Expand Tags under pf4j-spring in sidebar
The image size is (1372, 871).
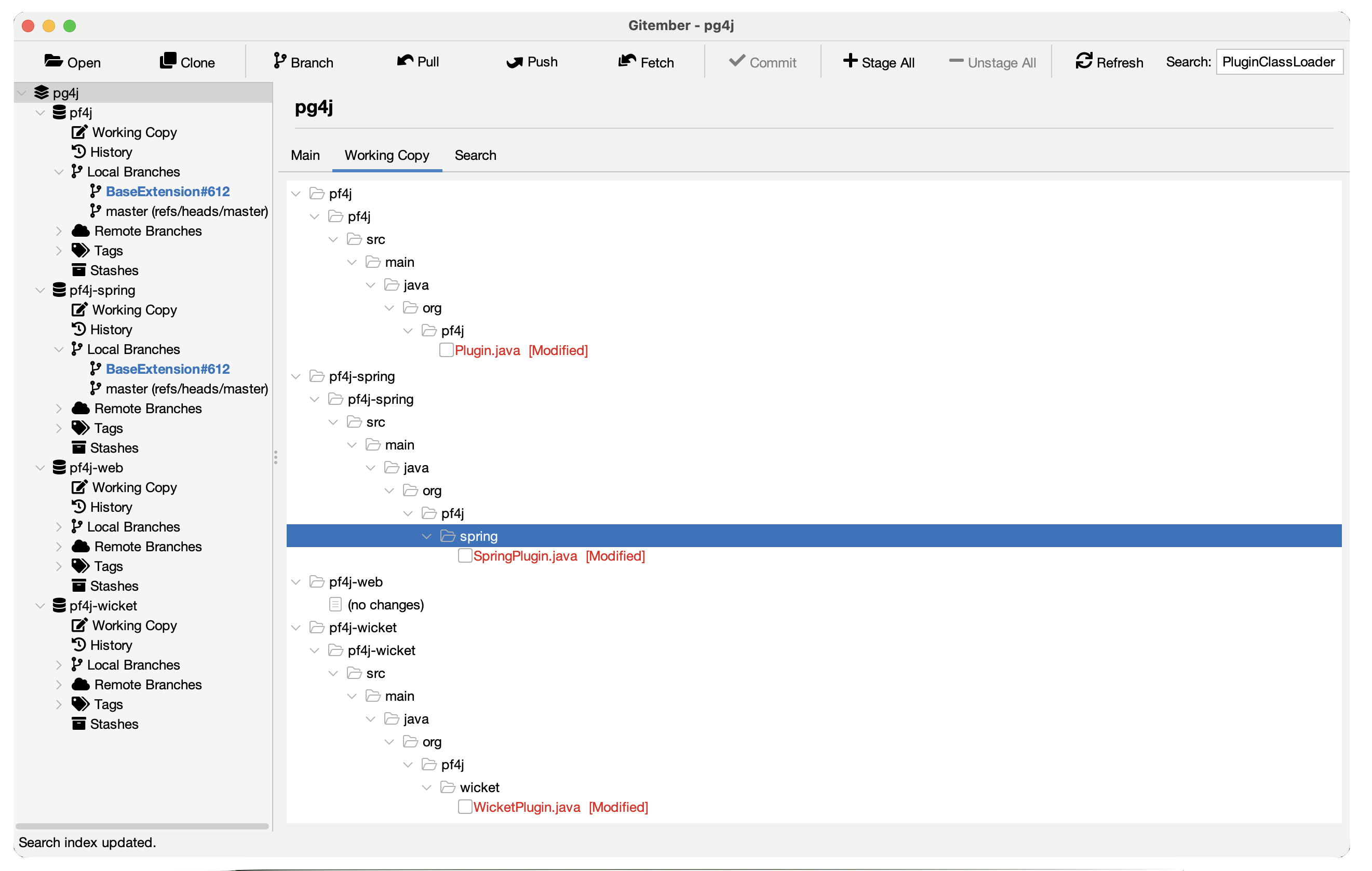(x=59, y=428)
